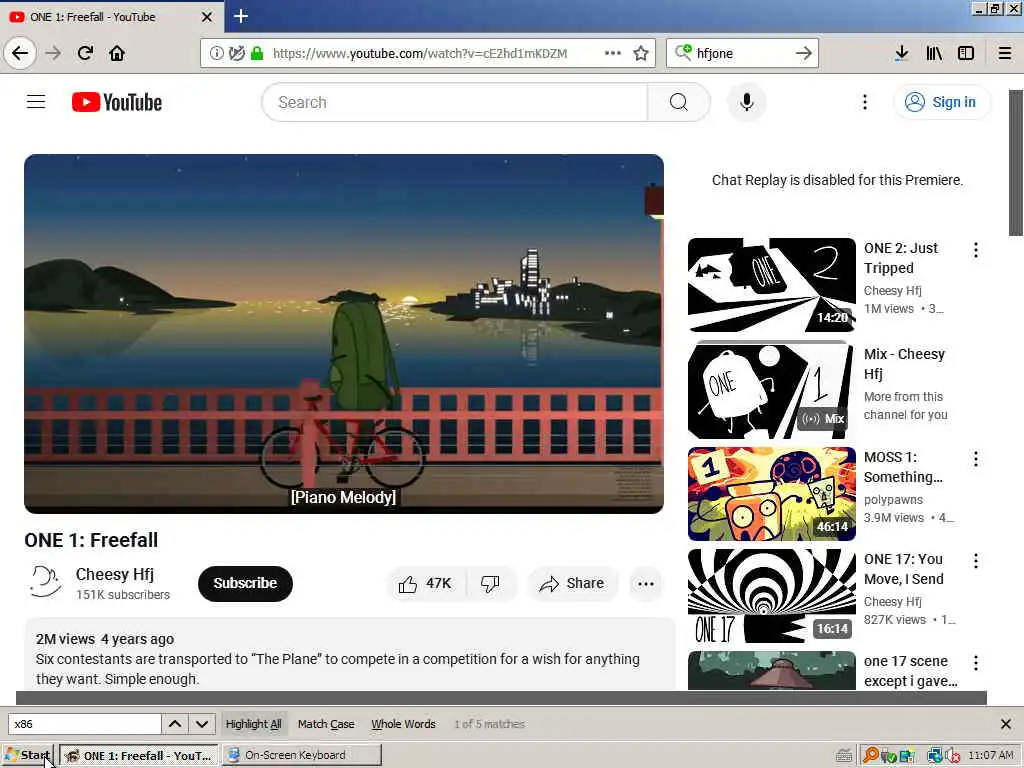Open the browser Downloads panel
Screen dimensions: 1024x768
[x=901, y=53]
